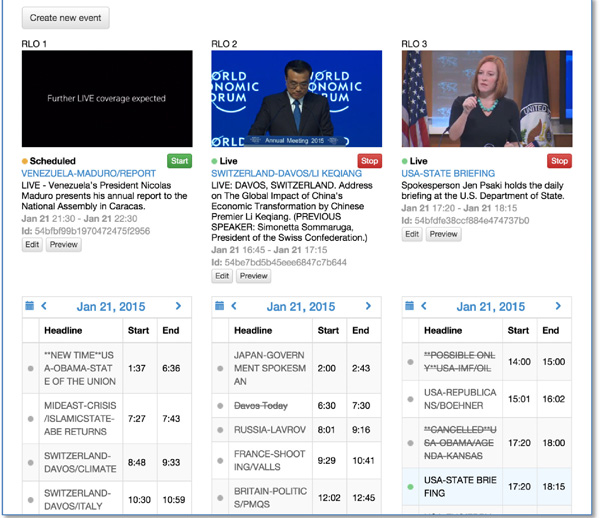Select Id 54bfdfe38ccf884e474737b0 text
Viewport: 600px width, 518px height.
pos(465,221)
